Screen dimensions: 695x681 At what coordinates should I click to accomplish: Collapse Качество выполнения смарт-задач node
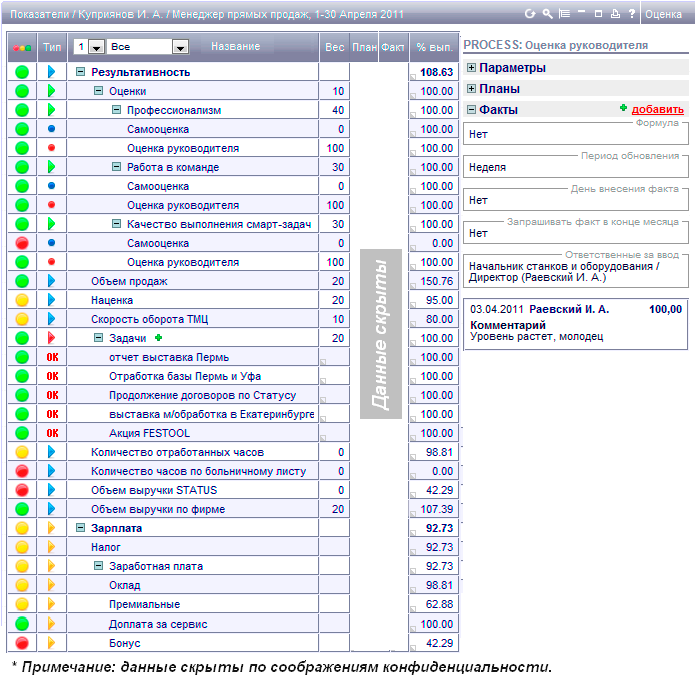(116, 223)
